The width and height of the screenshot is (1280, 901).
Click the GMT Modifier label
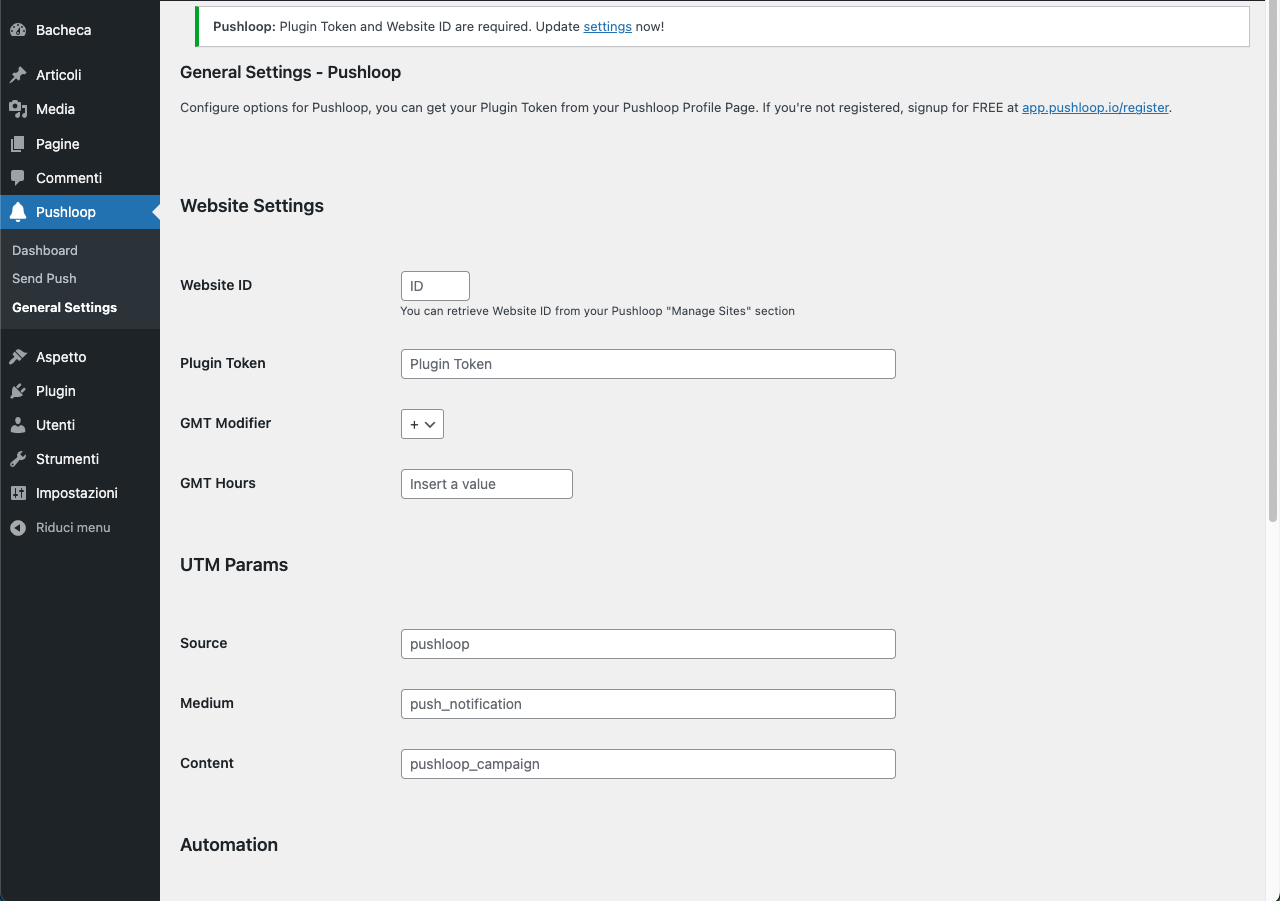[226, 423]
